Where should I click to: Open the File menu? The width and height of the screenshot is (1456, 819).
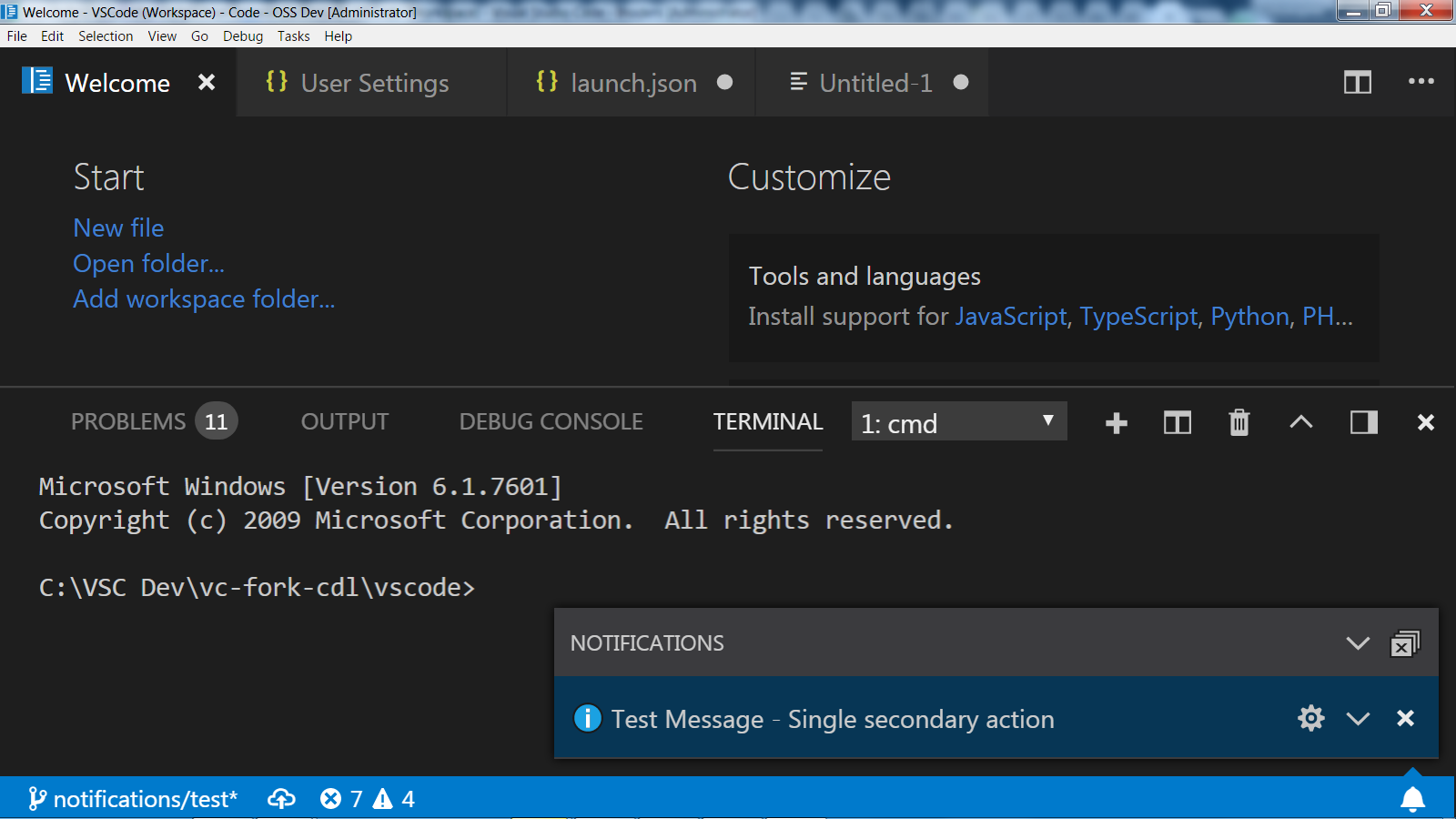click(17, 36)
